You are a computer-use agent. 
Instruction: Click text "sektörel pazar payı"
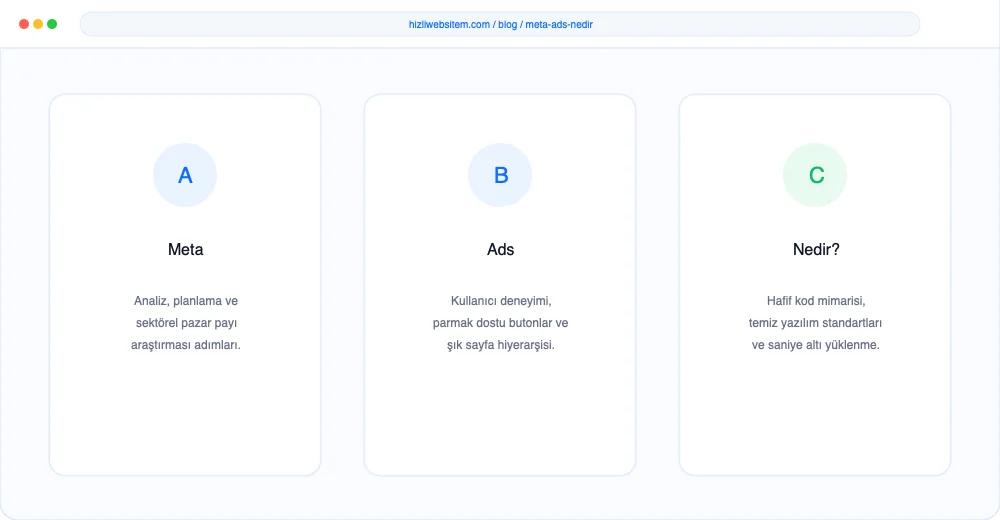(x=186, y=323)
